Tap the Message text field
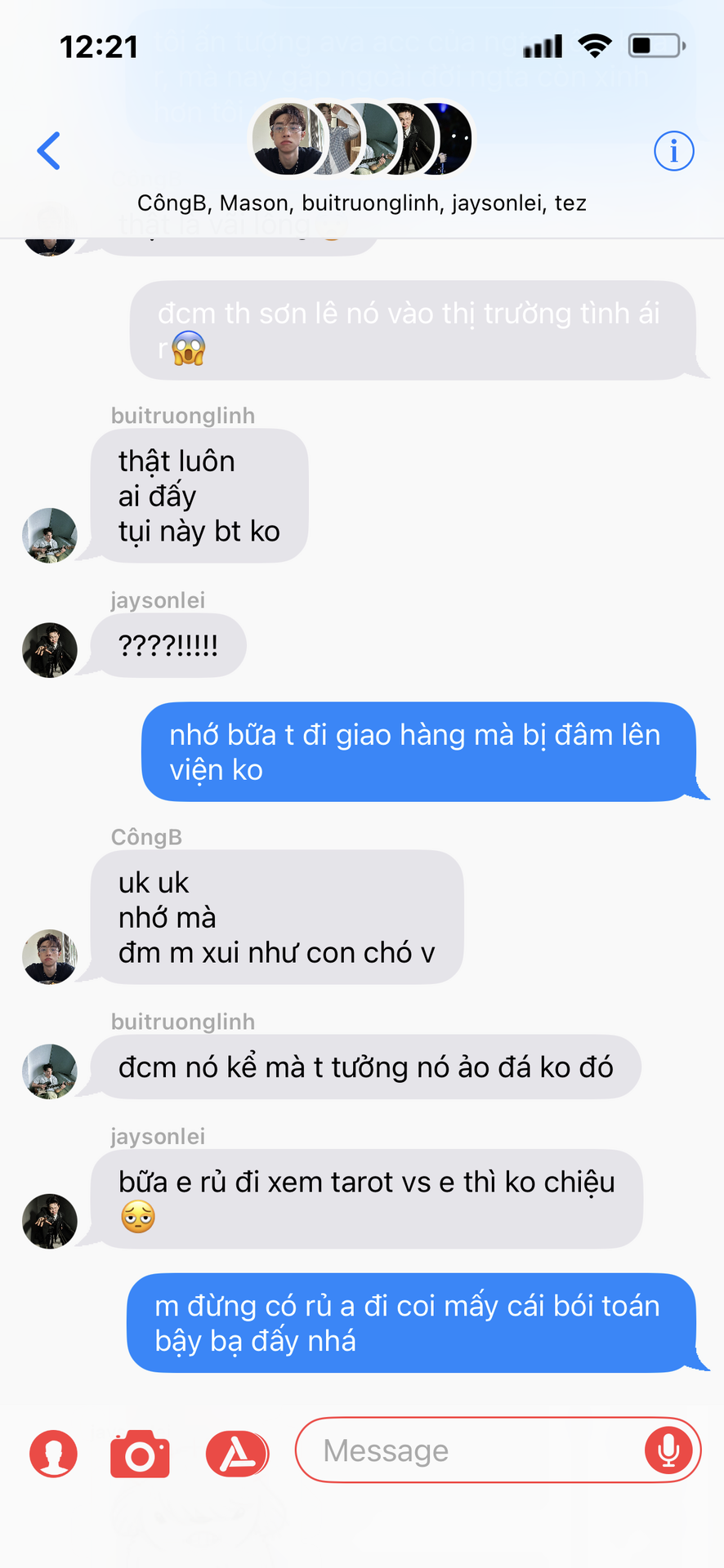The height and width of the screenshot is (1568, 724). pos(498,1450)
